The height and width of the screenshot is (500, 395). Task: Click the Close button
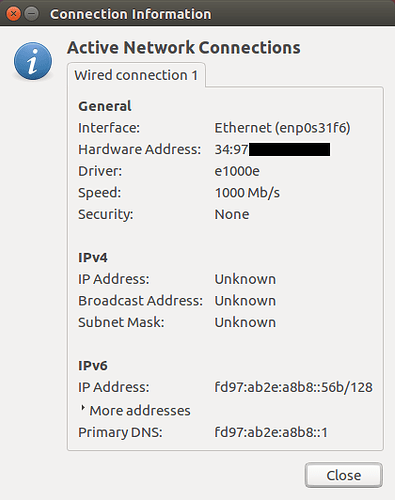click(344, 475)
